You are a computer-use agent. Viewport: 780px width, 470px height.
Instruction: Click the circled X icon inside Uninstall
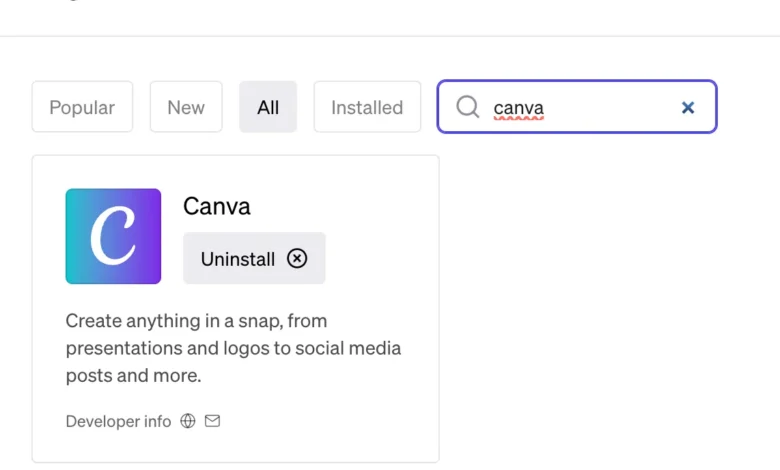pyautogui.click(x=297, y=258)
